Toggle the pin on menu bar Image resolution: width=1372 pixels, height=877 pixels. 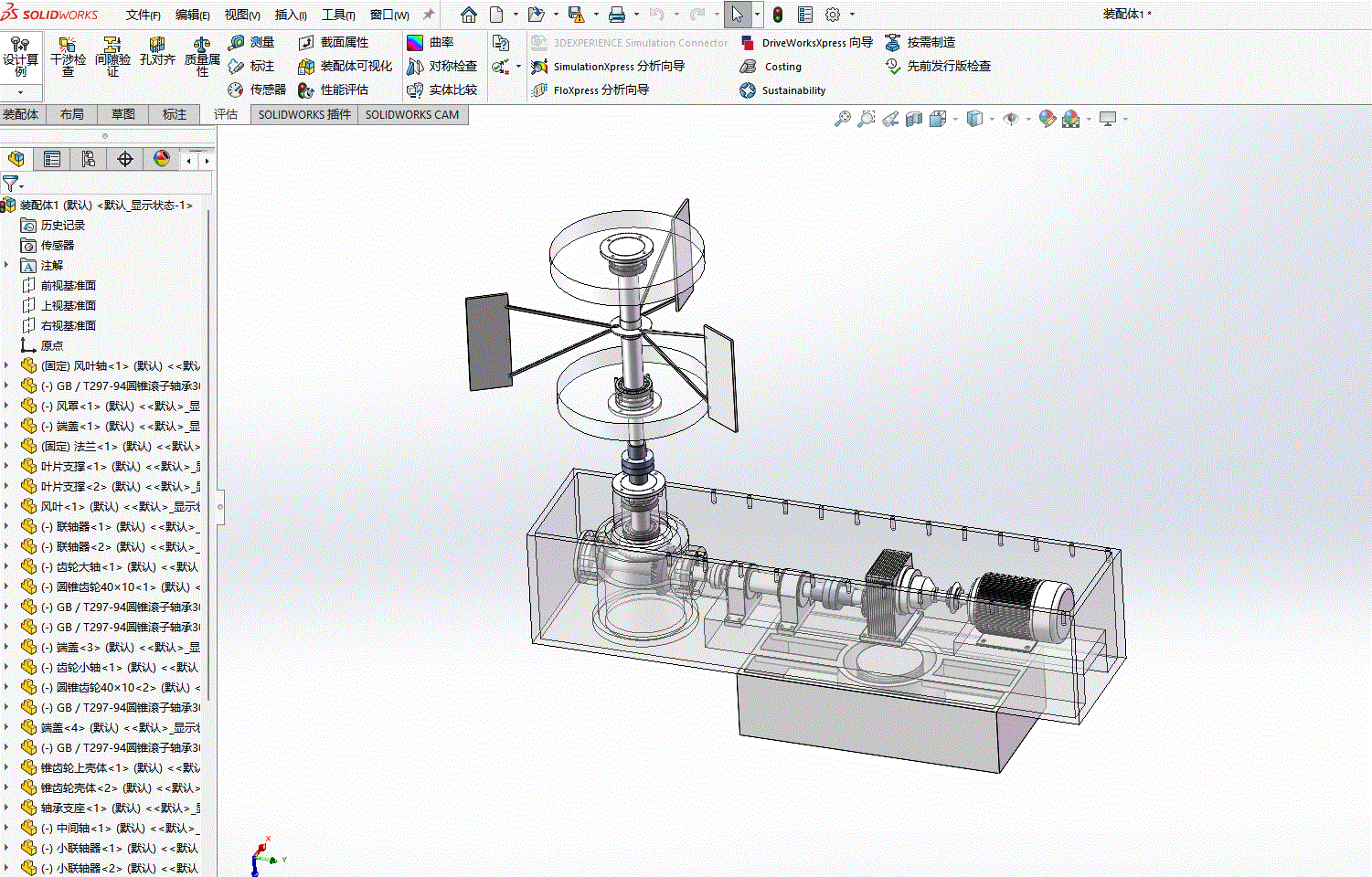coord(428,15)
